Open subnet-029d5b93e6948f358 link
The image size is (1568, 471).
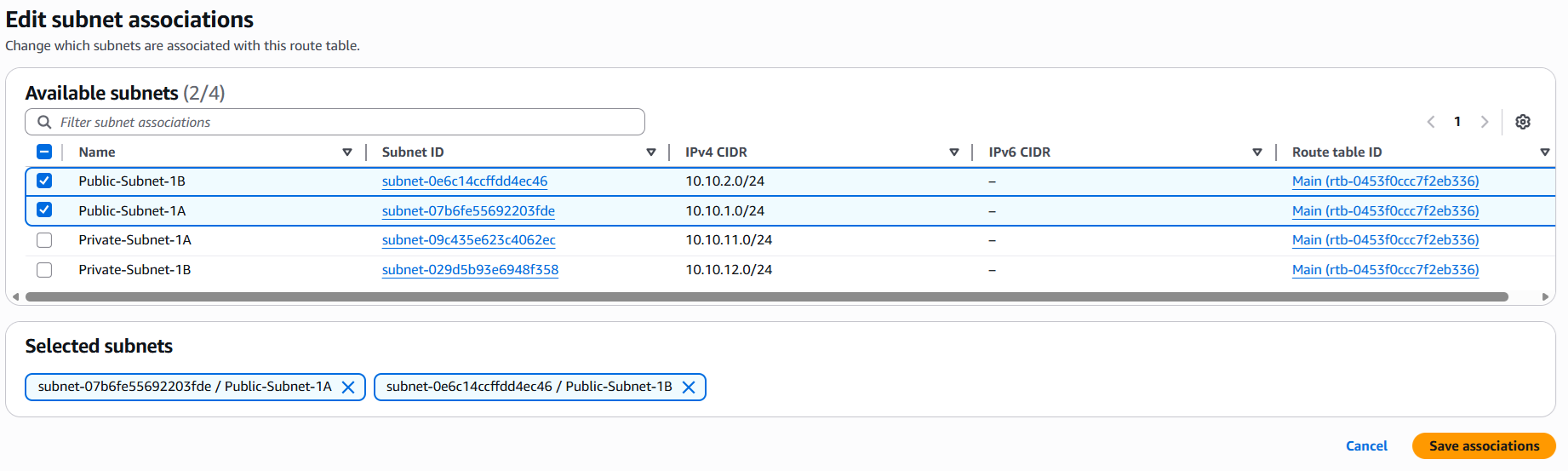click(x=470, y=270)
